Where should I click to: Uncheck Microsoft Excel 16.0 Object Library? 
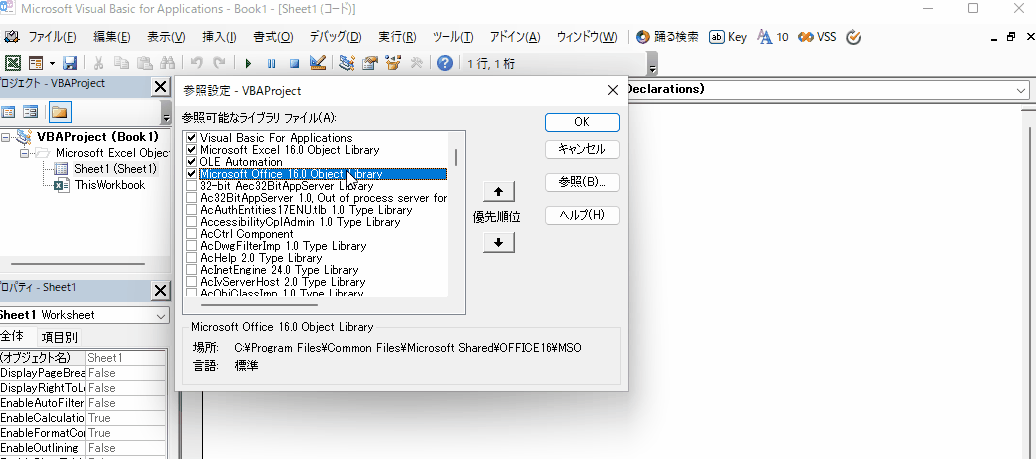click(x=192, y=150)
